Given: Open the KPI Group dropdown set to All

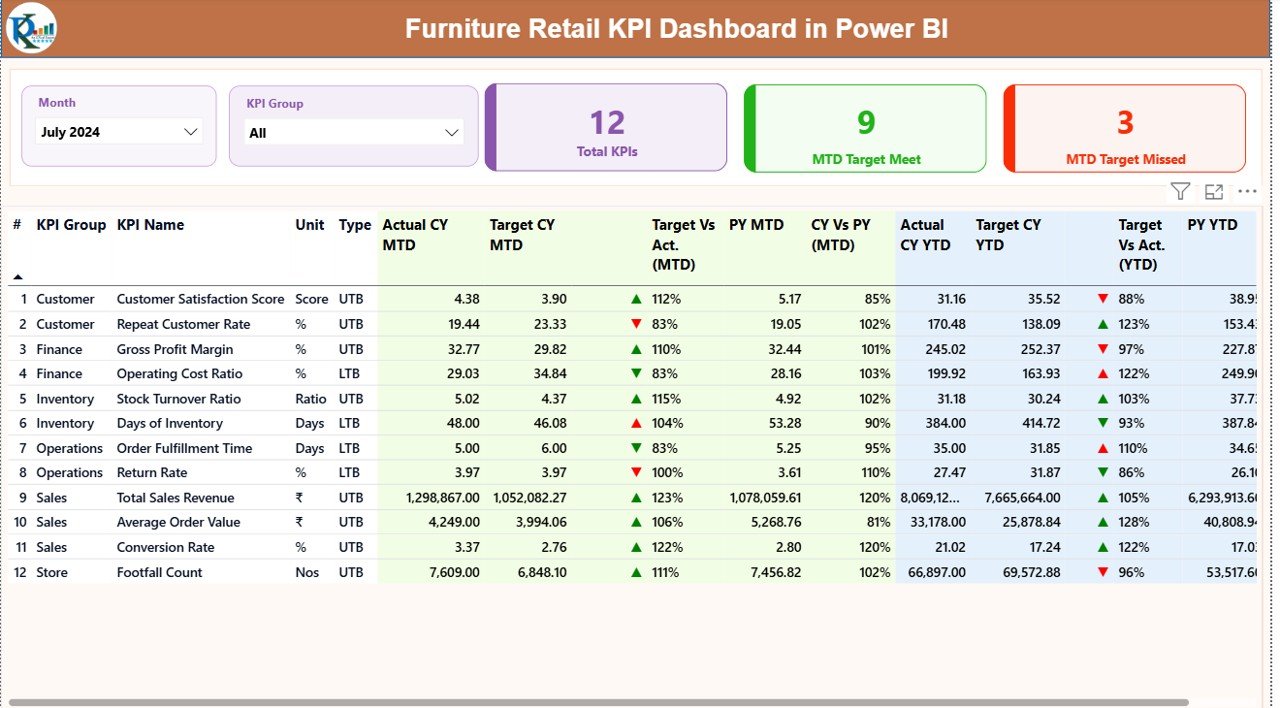Looking at the screenshot, I should click(x=355, y=131).
